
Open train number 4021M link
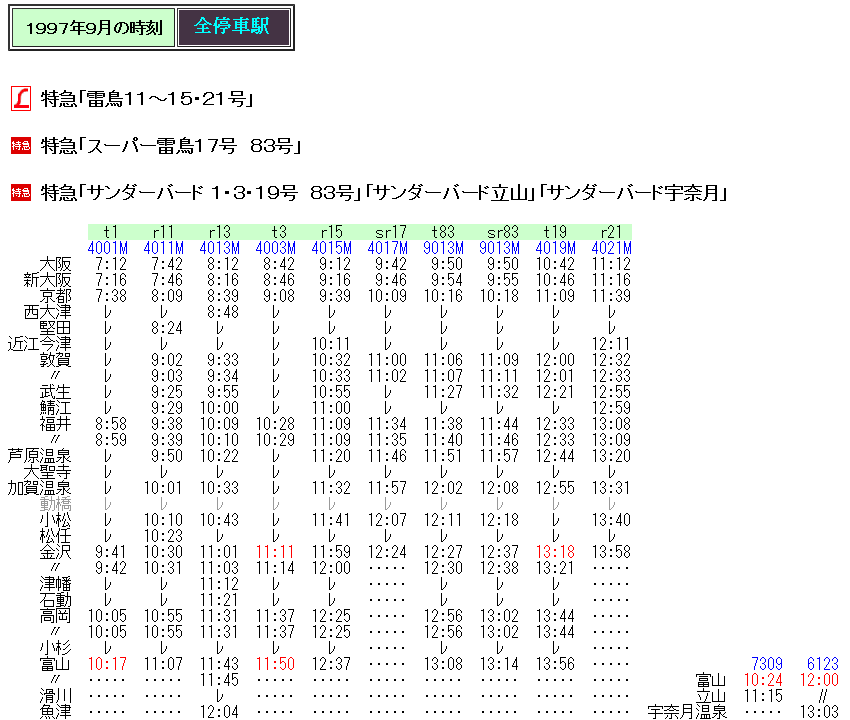click(x=611, y=248)
